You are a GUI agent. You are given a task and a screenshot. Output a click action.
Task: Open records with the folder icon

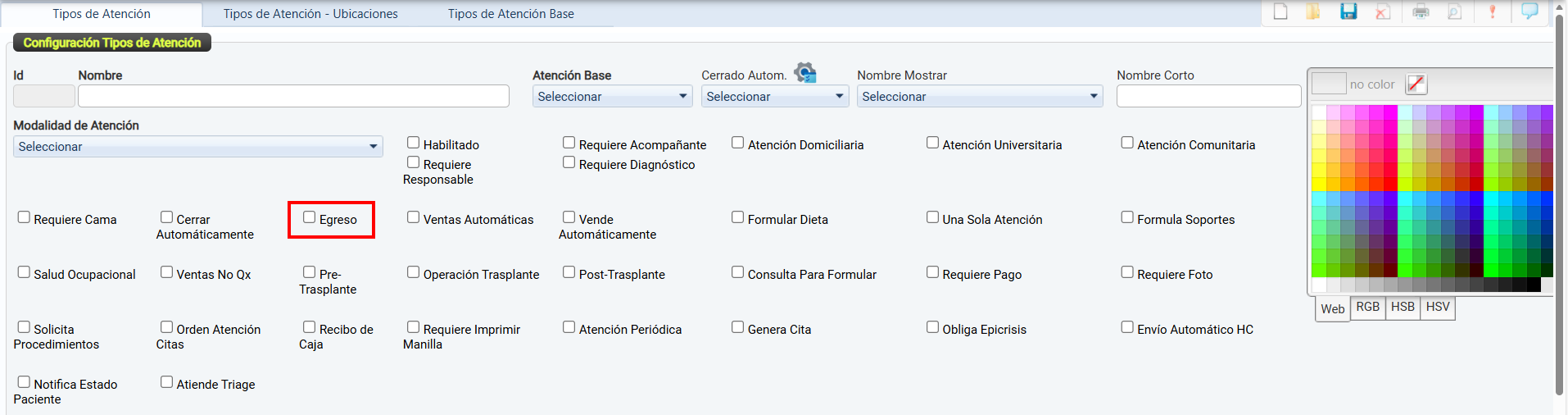(x=1313, y=11)
